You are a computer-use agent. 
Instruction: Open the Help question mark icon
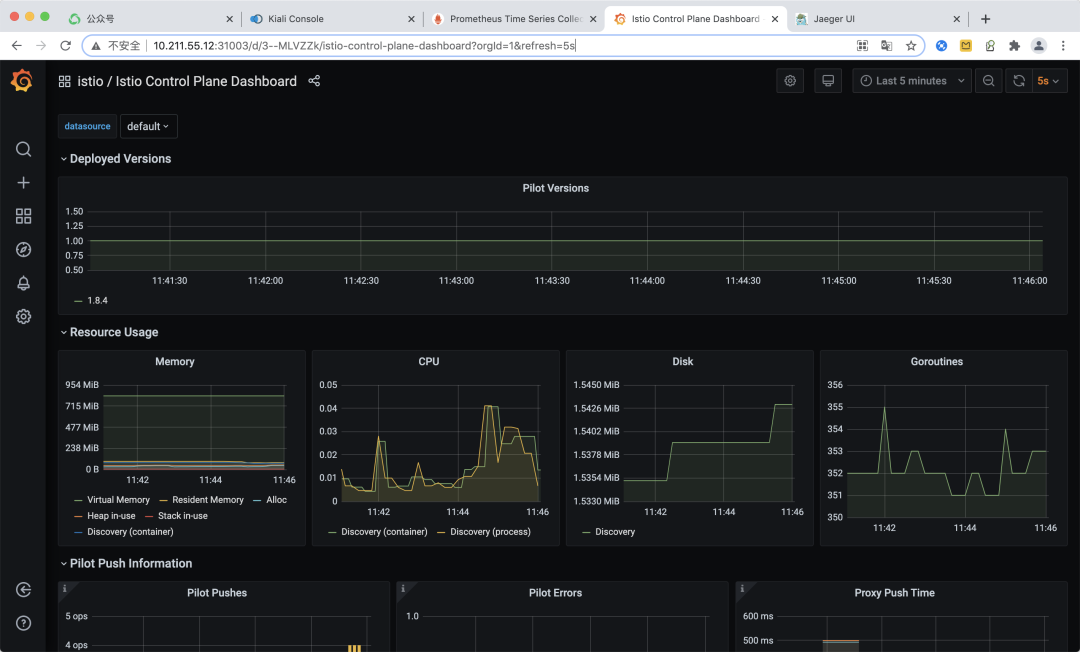tap(23, 623)
